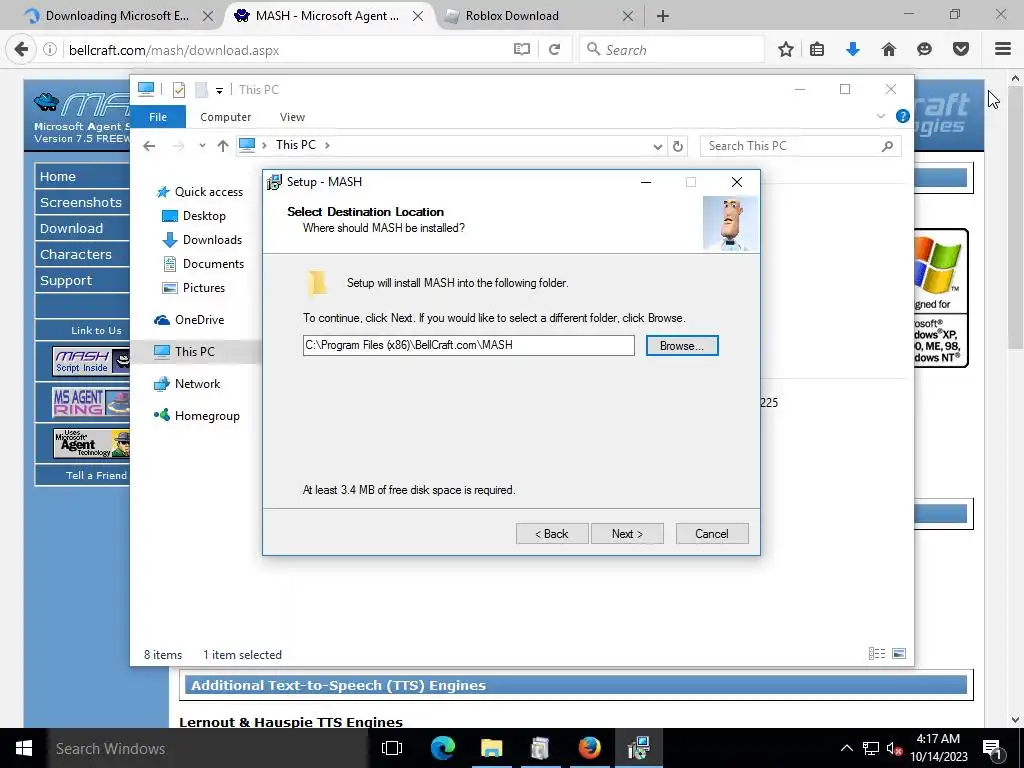Switch Explorer to large icons view
This screenshot has width=1024, height=768.
tap(899, 654)
